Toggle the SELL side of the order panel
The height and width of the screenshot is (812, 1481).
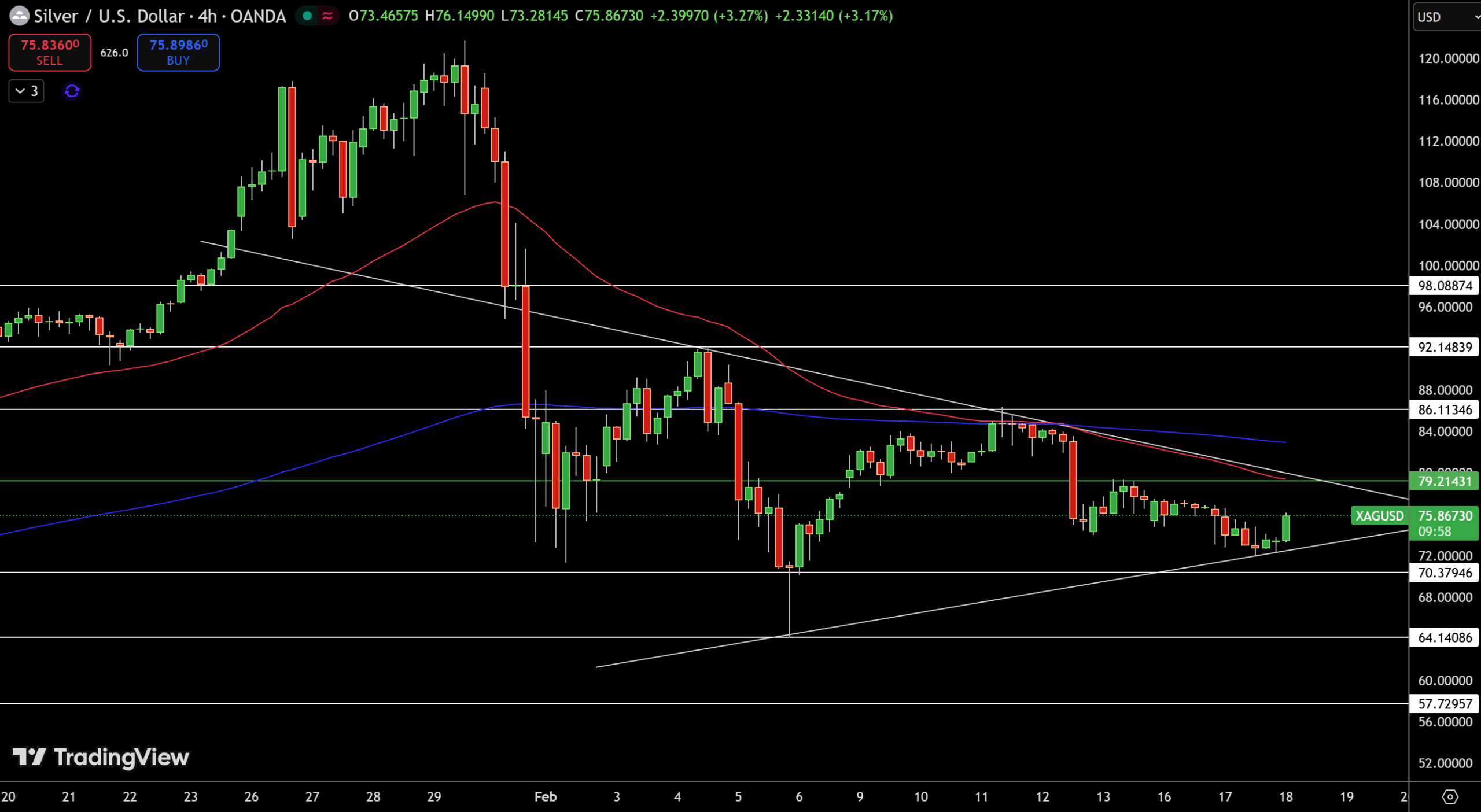coord(49,53)
